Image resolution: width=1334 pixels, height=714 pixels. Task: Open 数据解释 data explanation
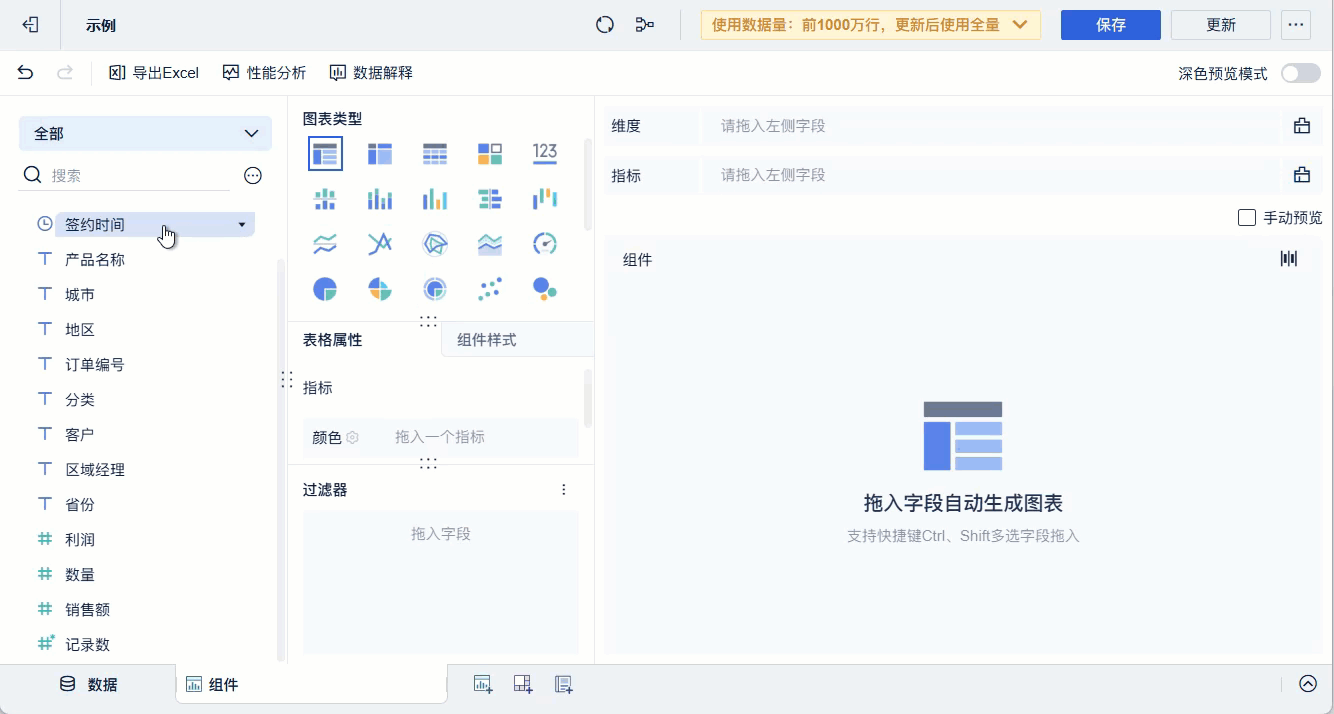click(x=371, y=72)
